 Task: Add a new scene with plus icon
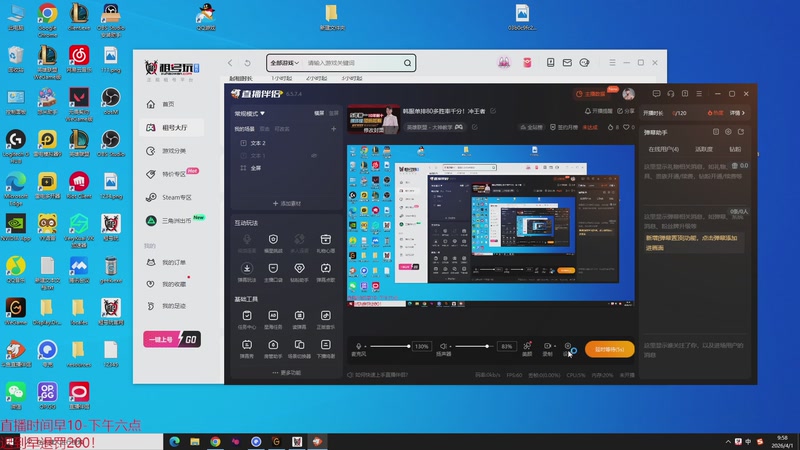(x=333, y=129)
